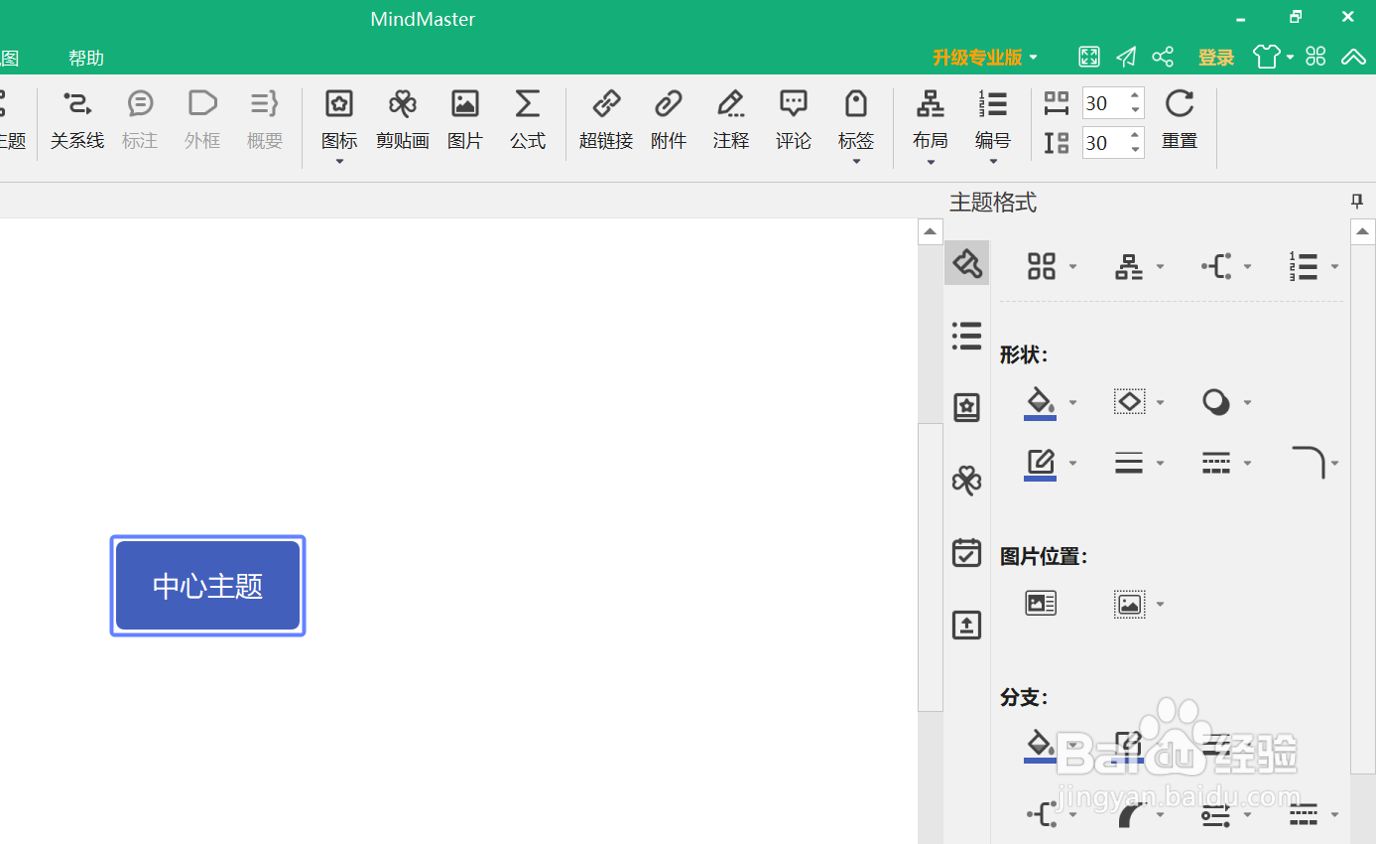1376x844 pixels.
Task: Click the 重置 reset button
Action: [1180, 120]
